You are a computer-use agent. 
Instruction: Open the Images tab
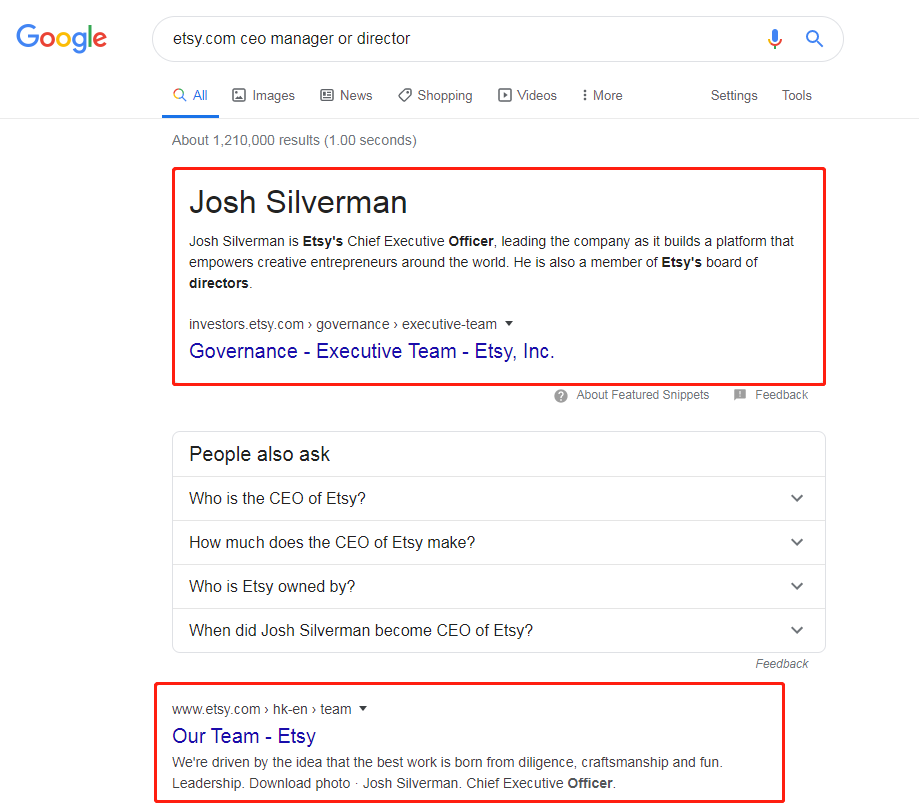coord(263,96)
